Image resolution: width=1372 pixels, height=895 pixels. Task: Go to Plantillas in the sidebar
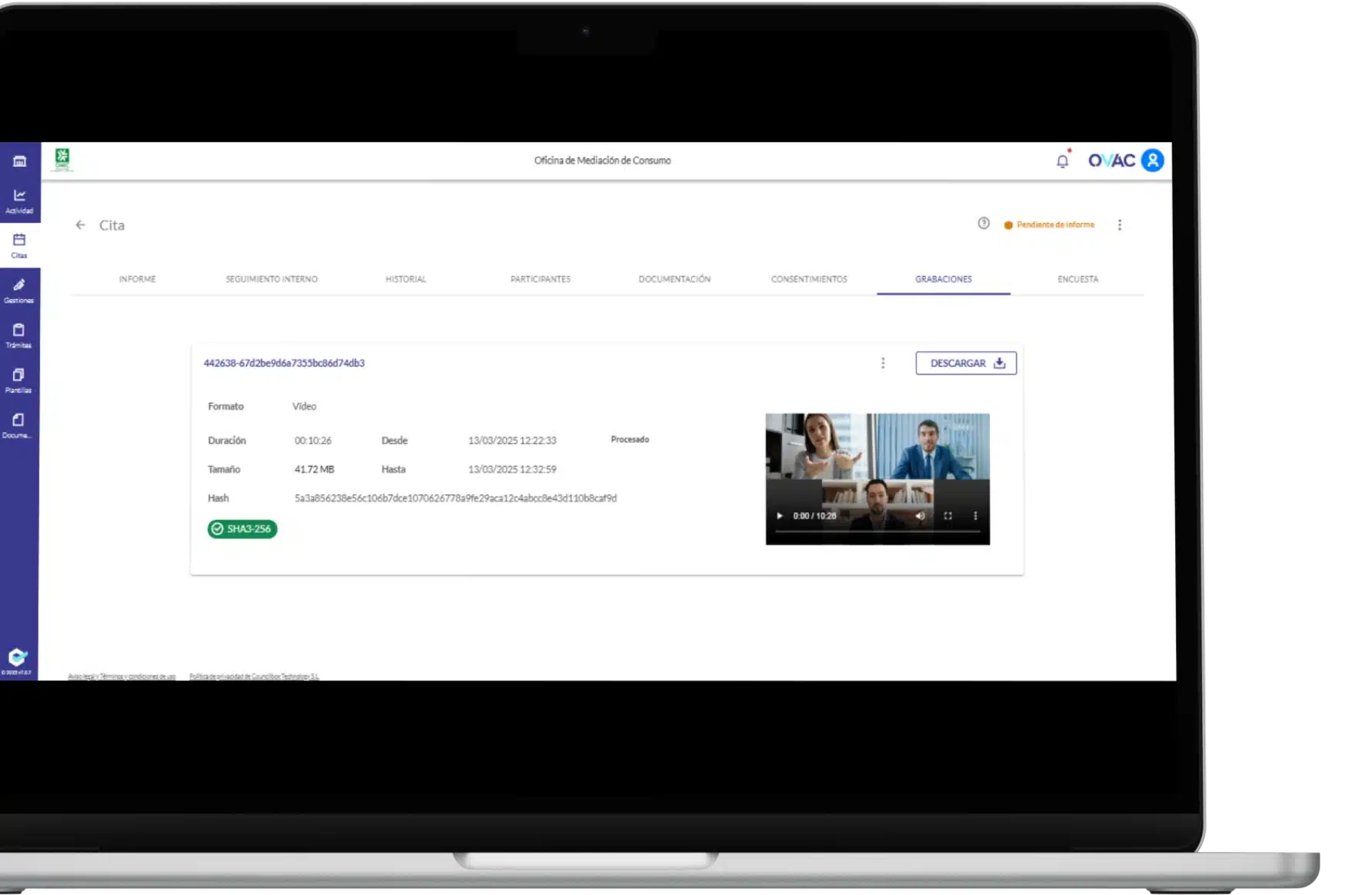[x=19, y=380]
